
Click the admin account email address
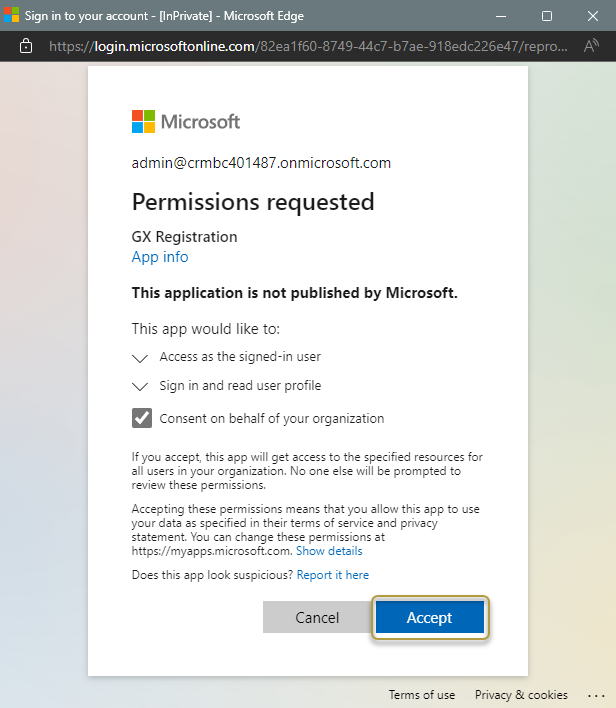[261, 163]
